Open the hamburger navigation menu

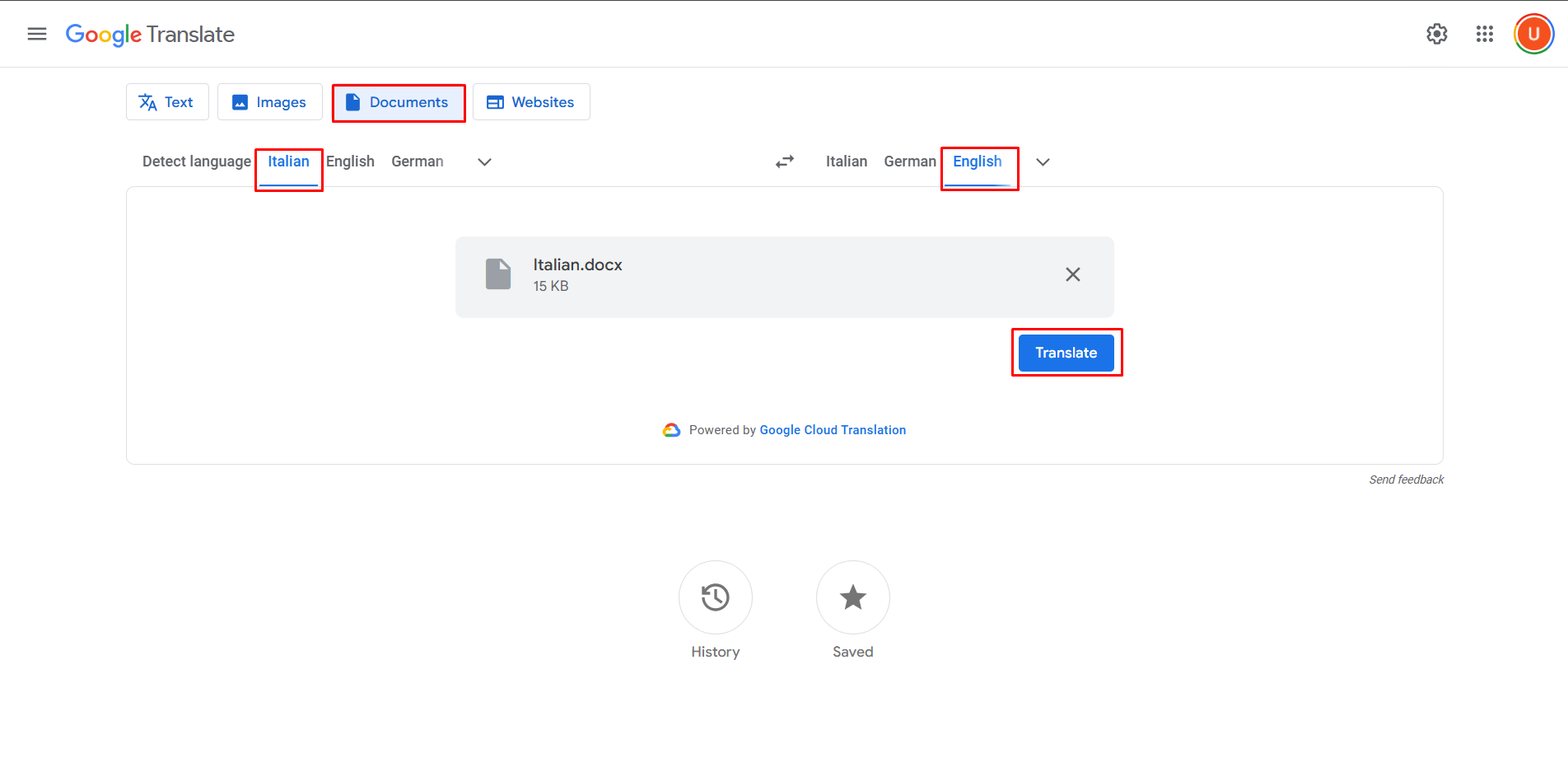(36, 34)
